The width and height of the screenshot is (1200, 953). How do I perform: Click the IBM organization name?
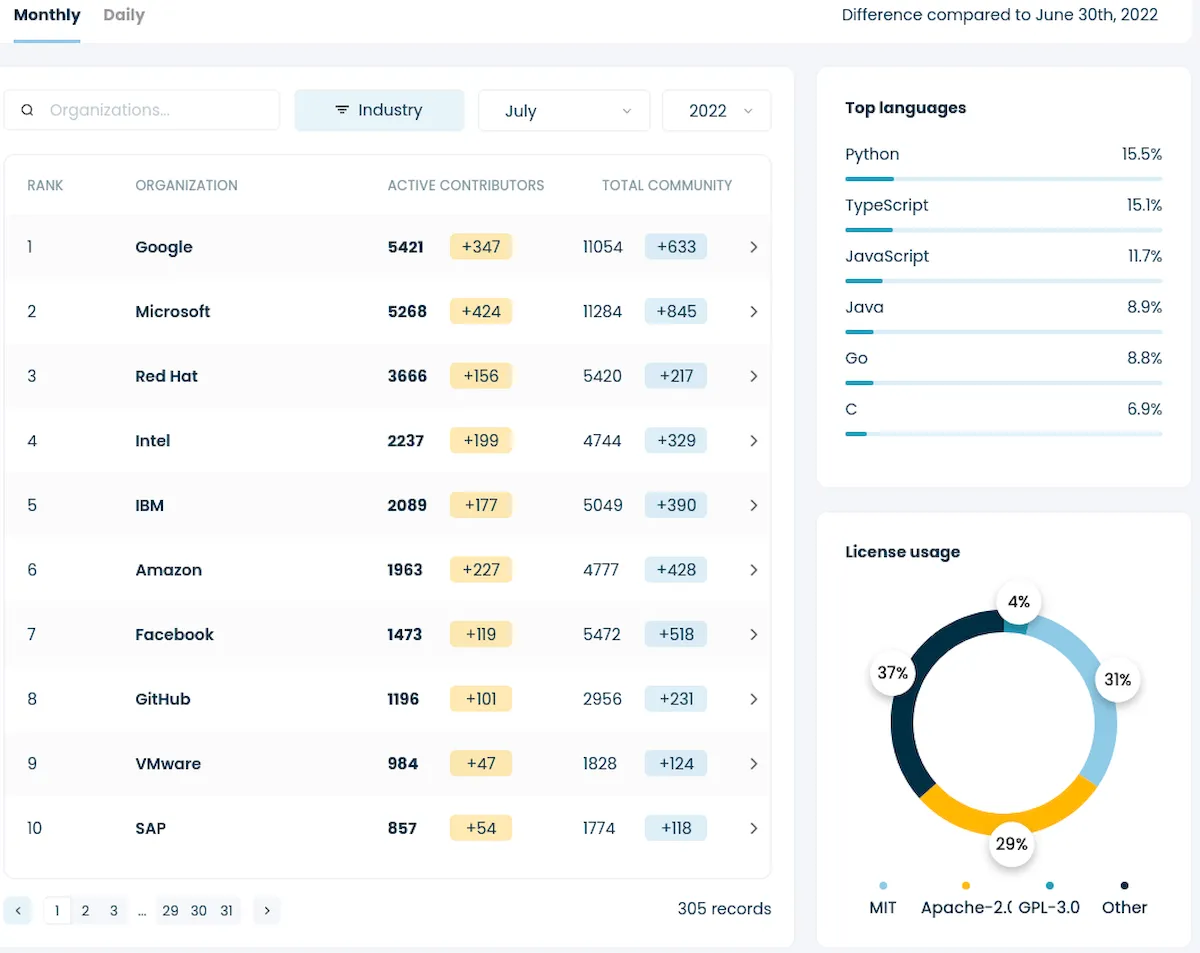[150, 505]
